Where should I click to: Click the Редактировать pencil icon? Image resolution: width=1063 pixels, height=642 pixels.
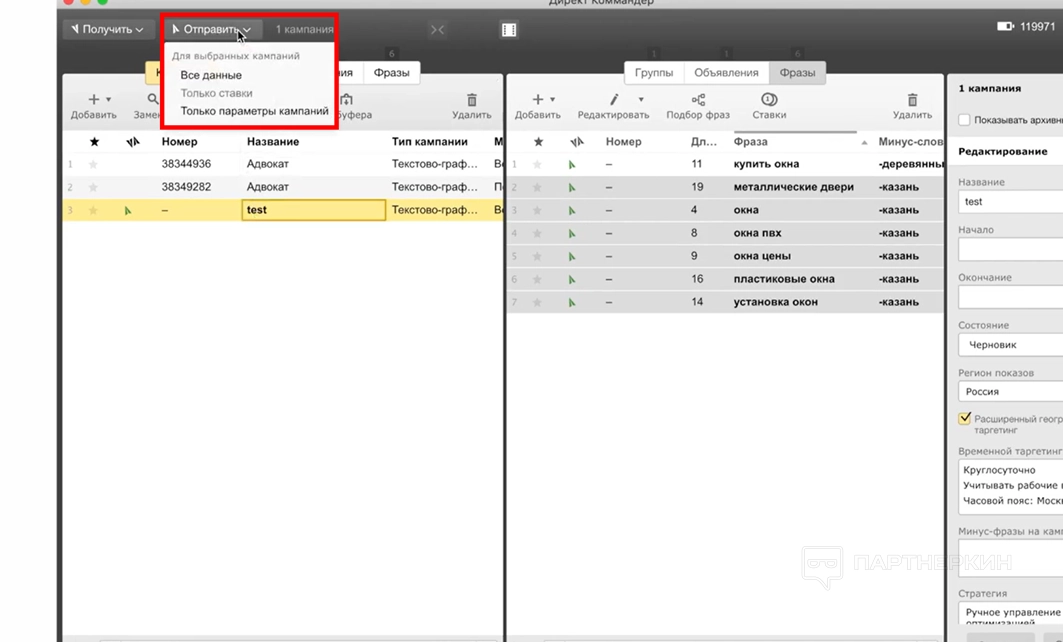[x=614, y=100]
